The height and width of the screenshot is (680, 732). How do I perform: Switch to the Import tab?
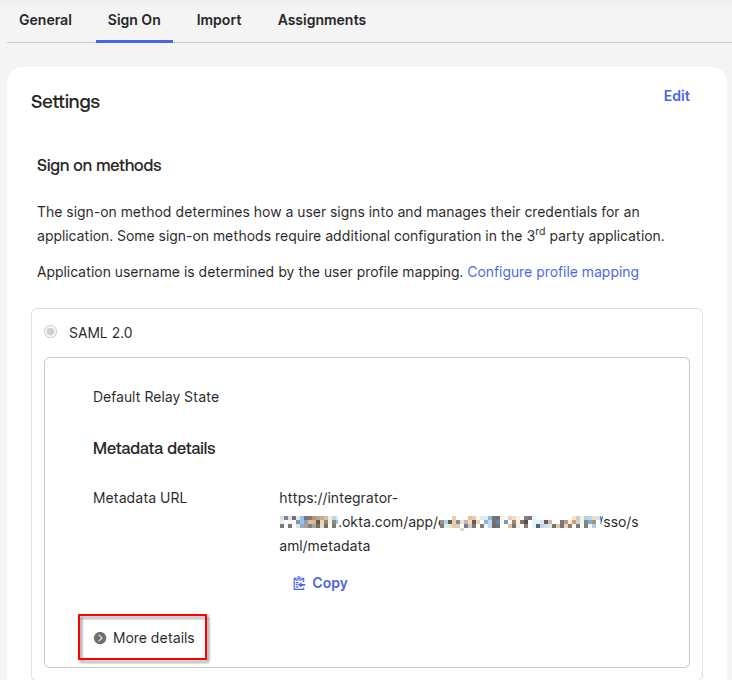[x=219, y=20]
